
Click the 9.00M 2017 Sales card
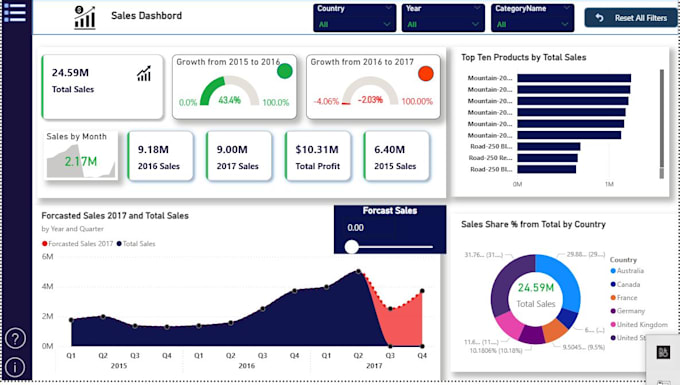239,156
